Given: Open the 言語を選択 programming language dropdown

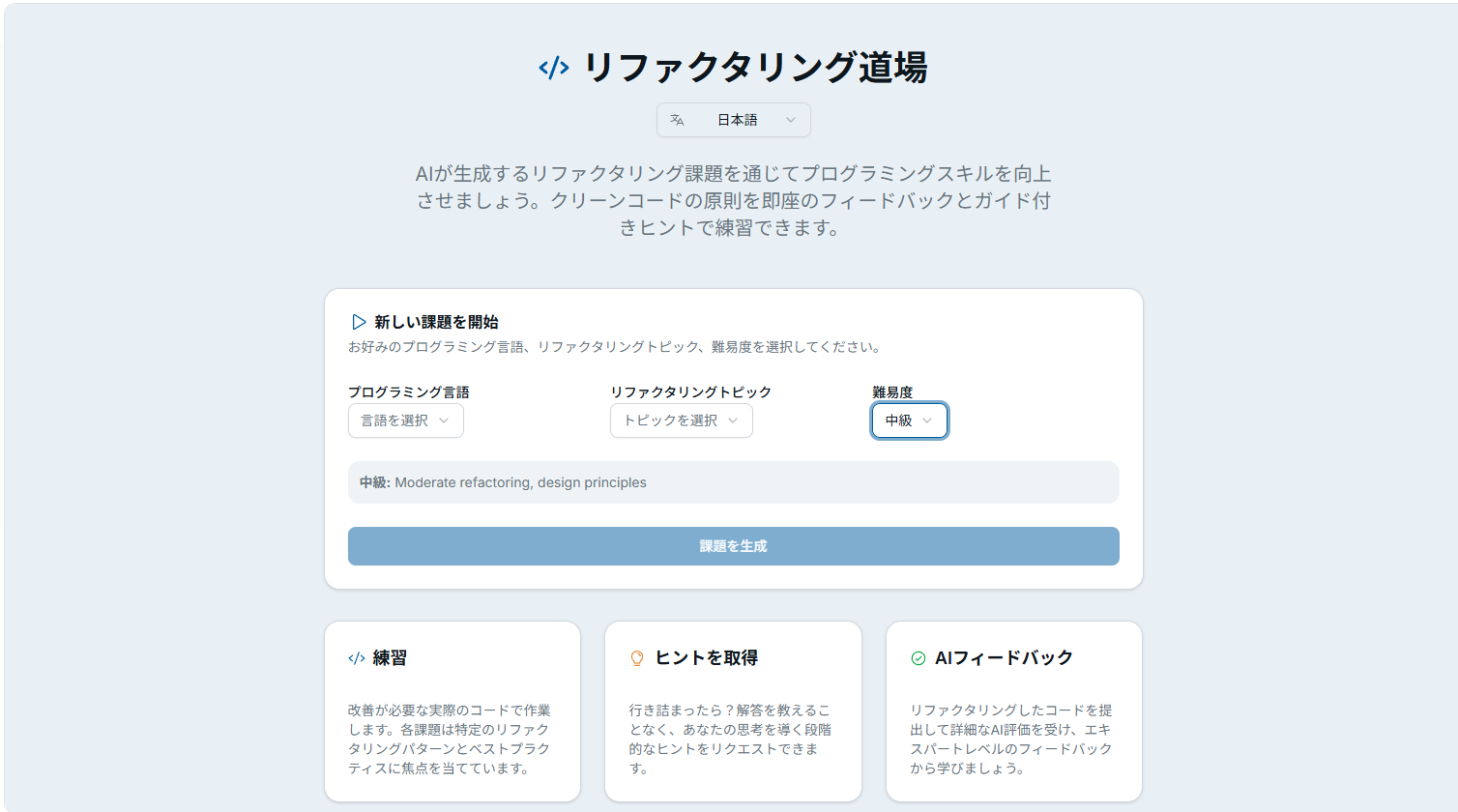Looking at the screenshot, I should click(406, 420).
